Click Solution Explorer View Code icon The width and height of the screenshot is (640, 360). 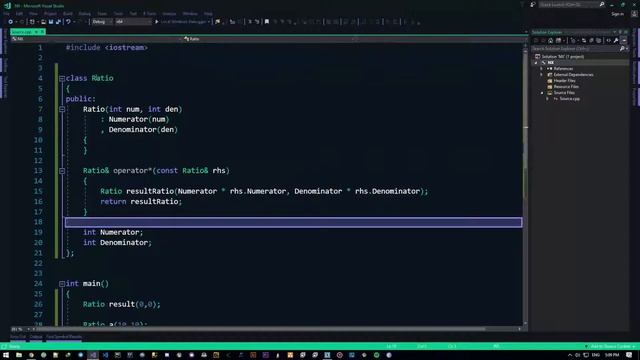[x=609, y=40]
